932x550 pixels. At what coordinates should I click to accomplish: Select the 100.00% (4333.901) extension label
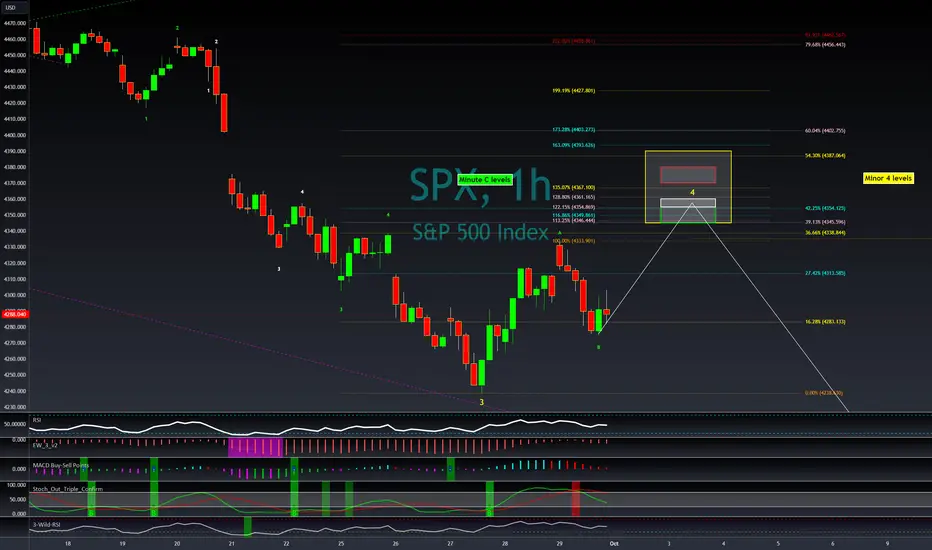(574, 241)
